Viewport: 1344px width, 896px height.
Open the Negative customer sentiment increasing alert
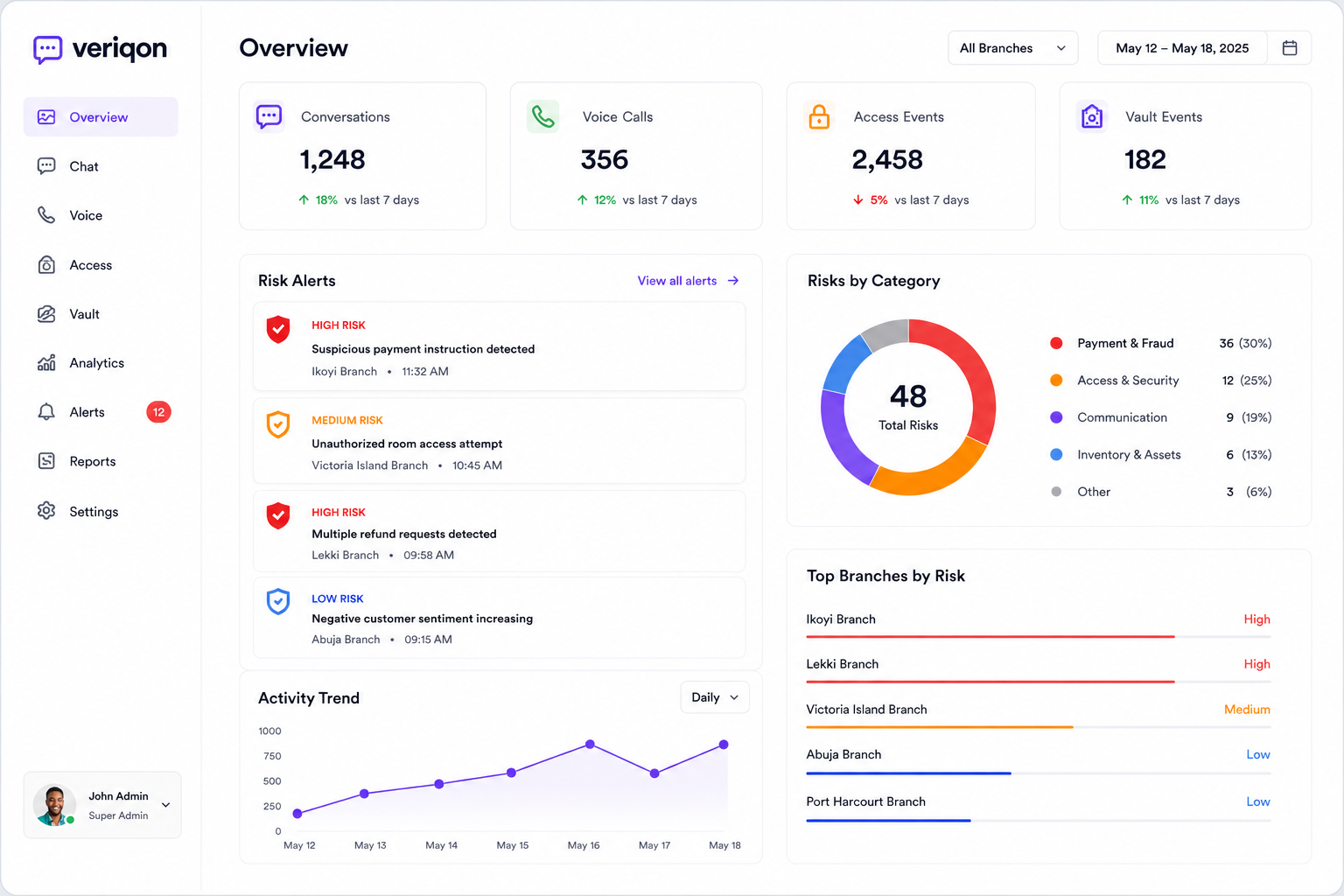pos(499,618)
